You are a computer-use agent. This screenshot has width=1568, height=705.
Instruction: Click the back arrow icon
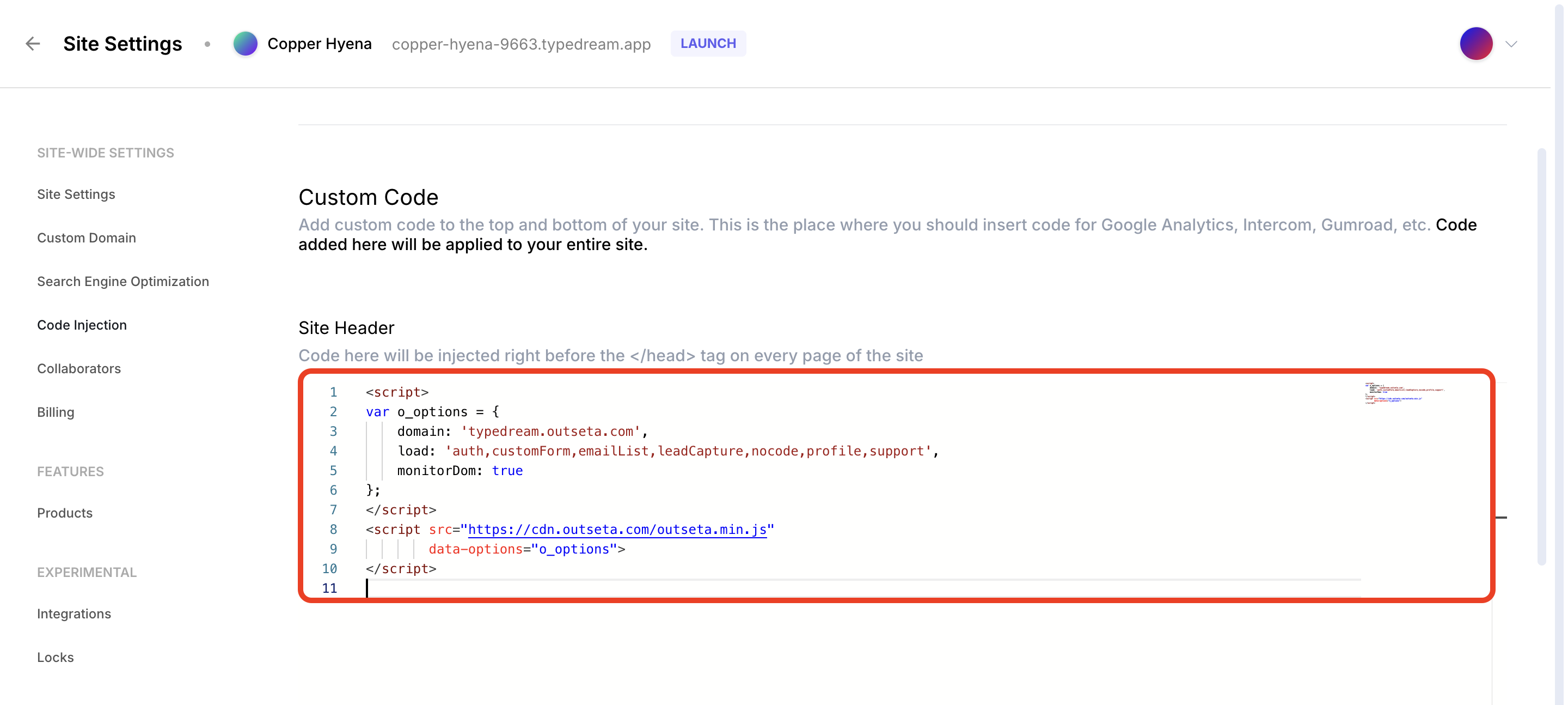[x=33, y=44]
